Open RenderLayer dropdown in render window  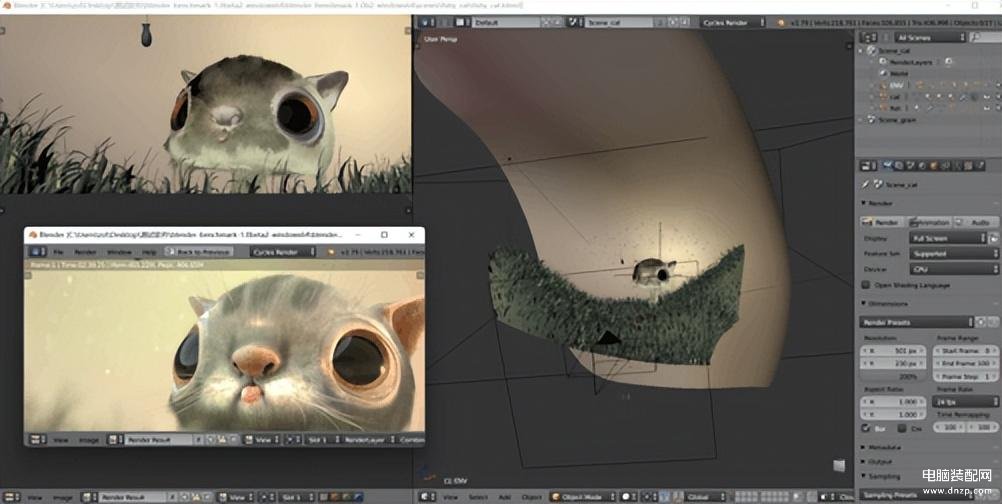368,440
